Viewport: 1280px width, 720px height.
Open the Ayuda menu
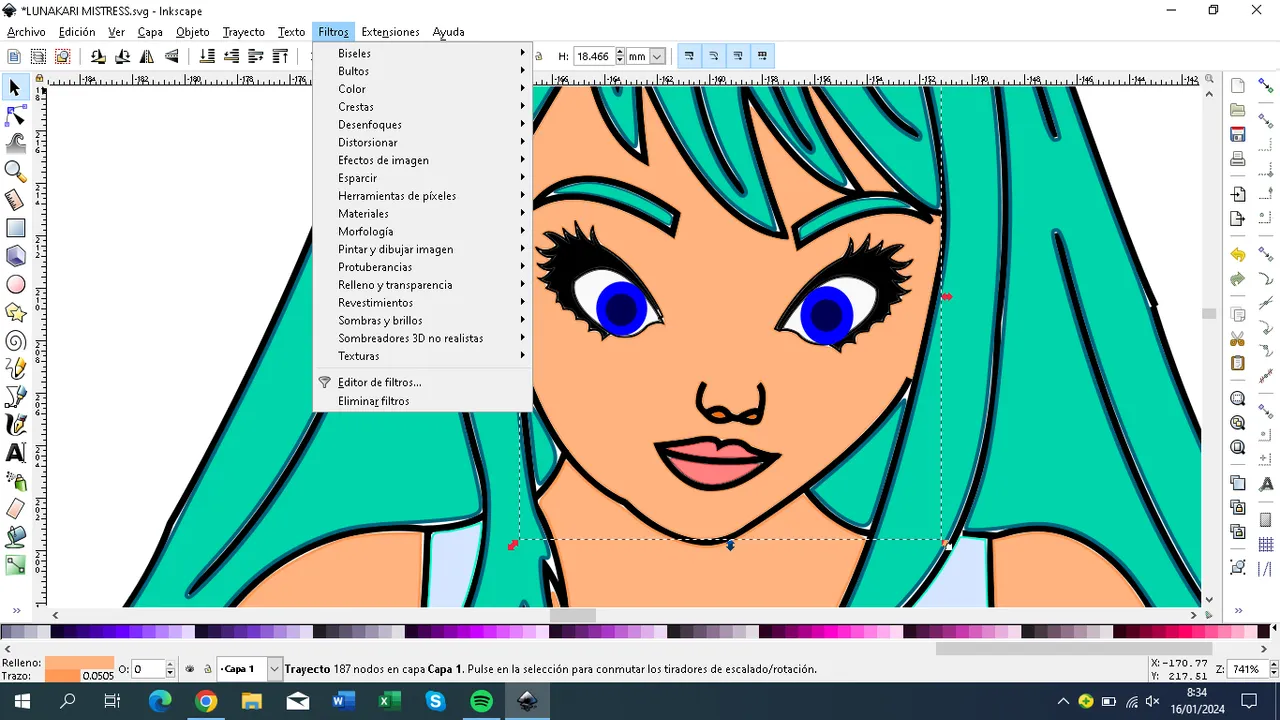pyautogui.click(x=448, y=32)
